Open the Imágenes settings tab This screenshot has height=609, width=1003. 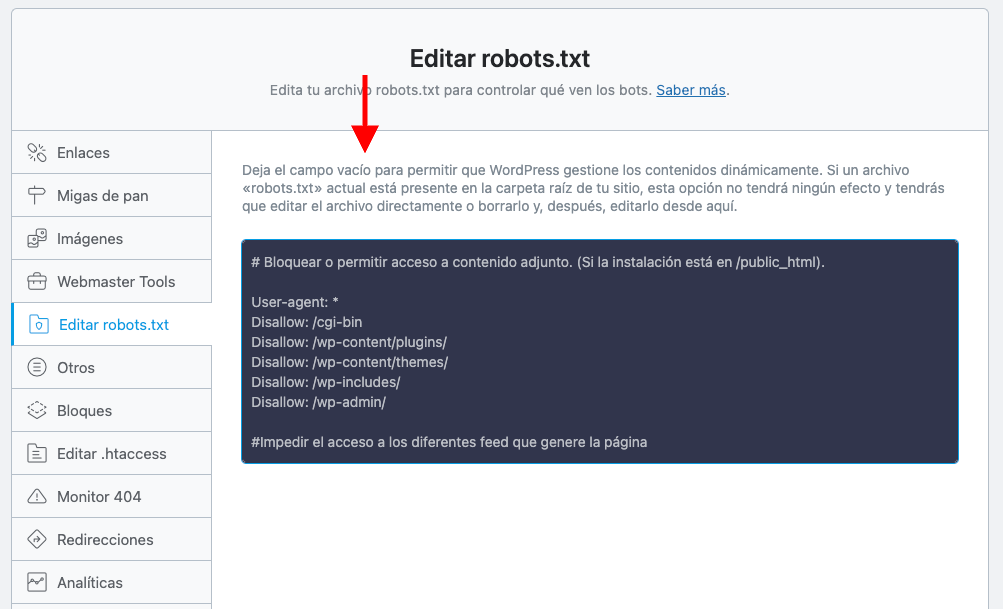click(111, 238)
